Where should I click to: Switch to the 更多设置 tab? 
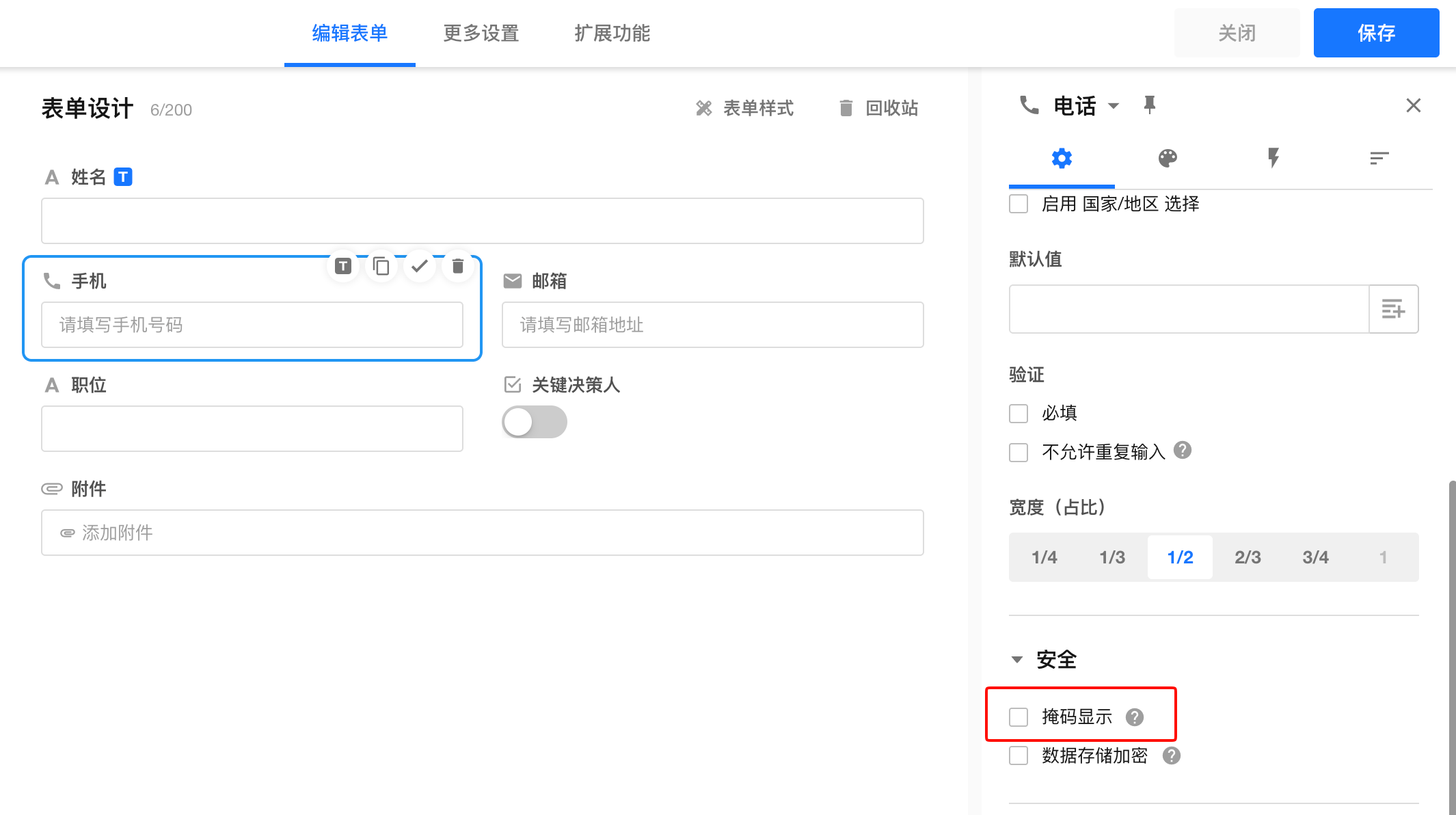pos(481,33)
